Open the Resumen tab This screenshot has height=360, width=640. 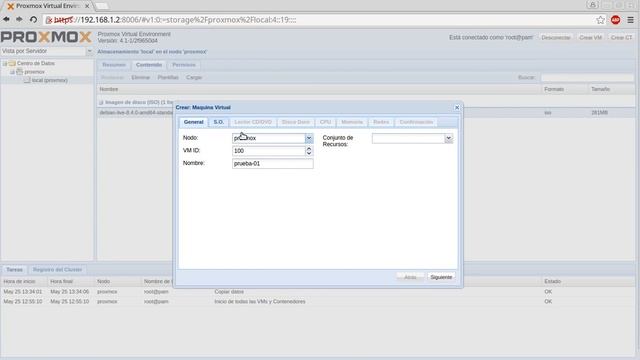pos(114,65)
